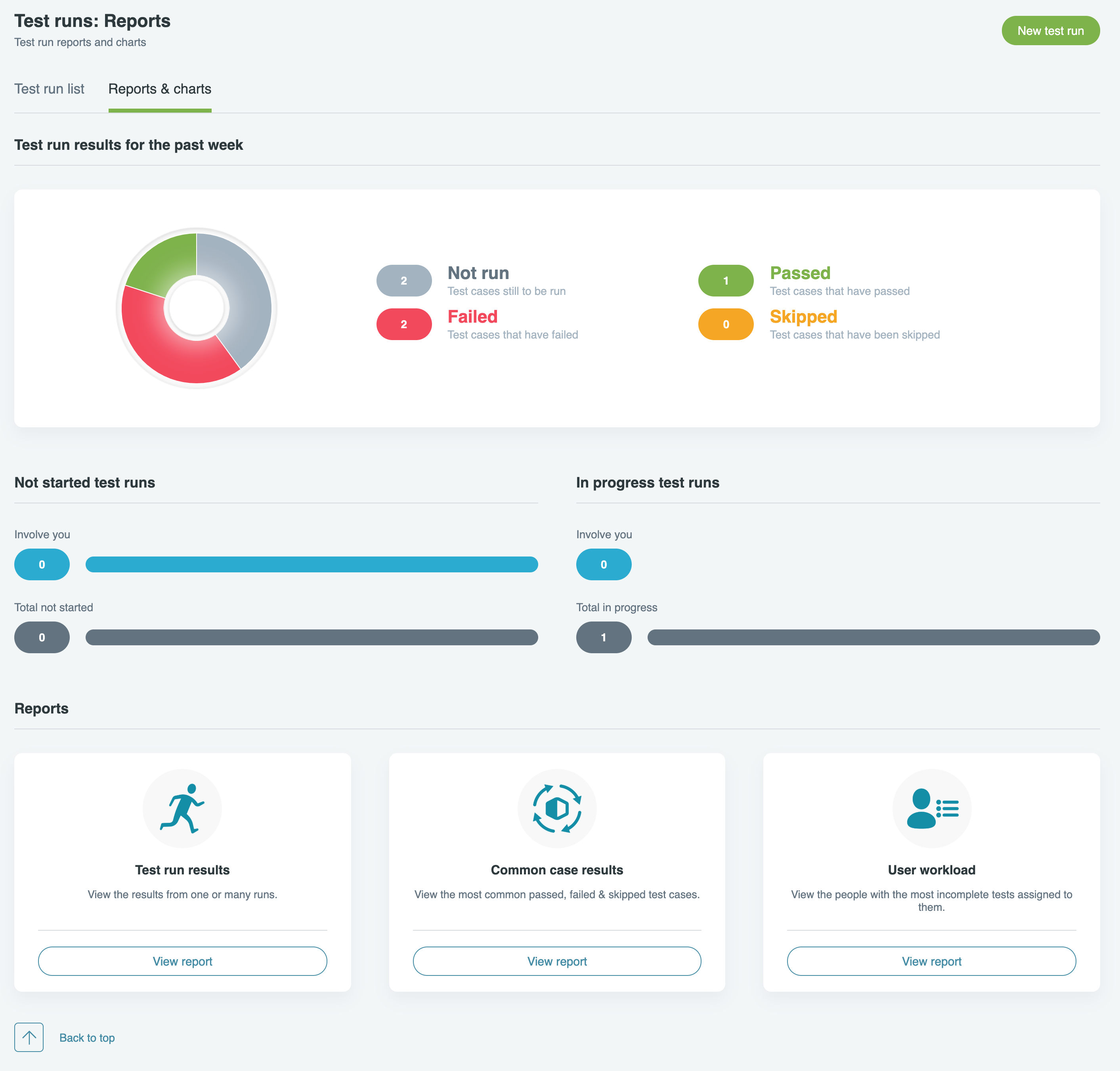Click the blue Involve you not started bar

coord(312,564)
